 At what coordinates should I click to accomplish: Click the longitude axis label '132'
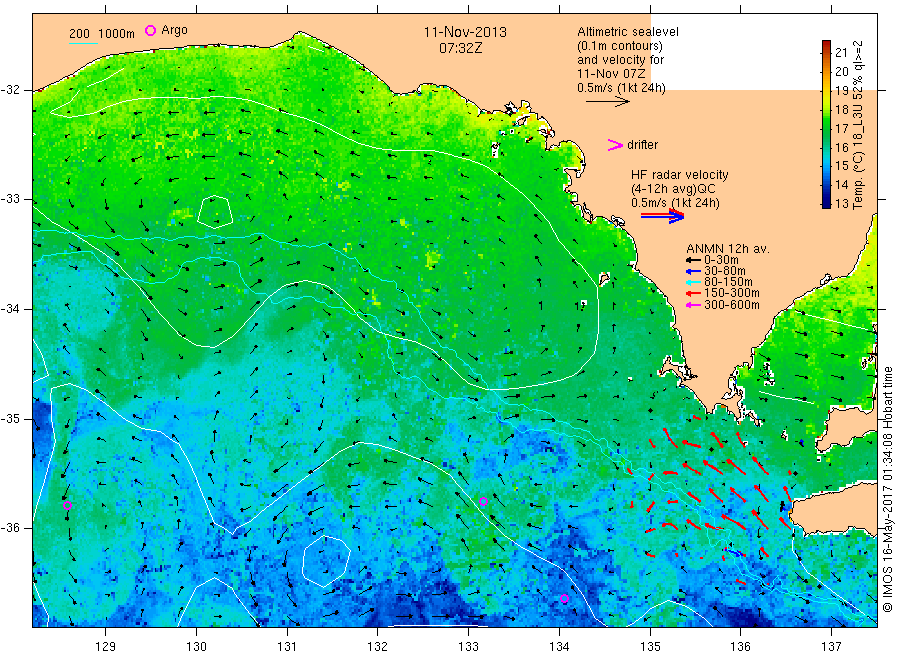(378, 647)
